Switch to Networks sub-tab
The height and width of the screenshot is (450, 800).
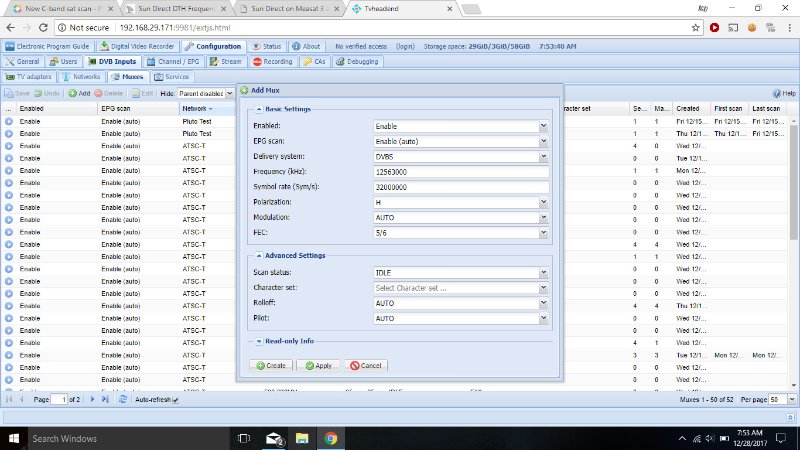(81, 77)
